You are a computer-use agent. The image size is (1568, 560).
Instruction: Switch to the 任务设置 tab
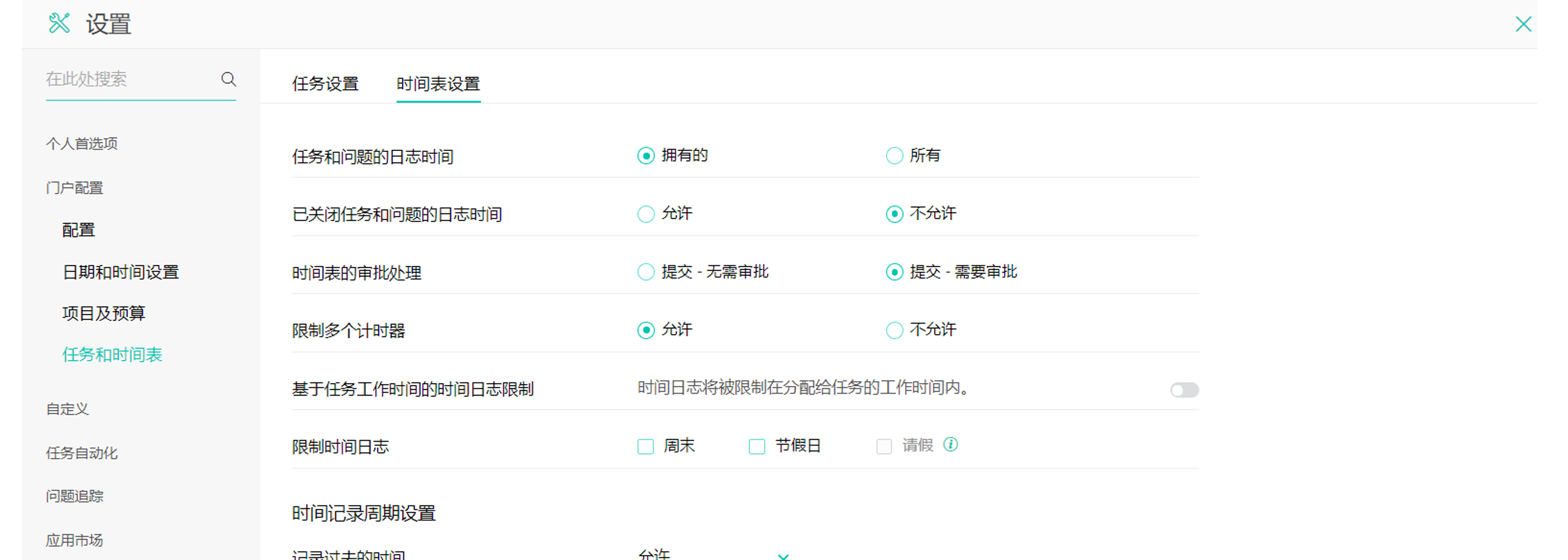pos(325,84)
